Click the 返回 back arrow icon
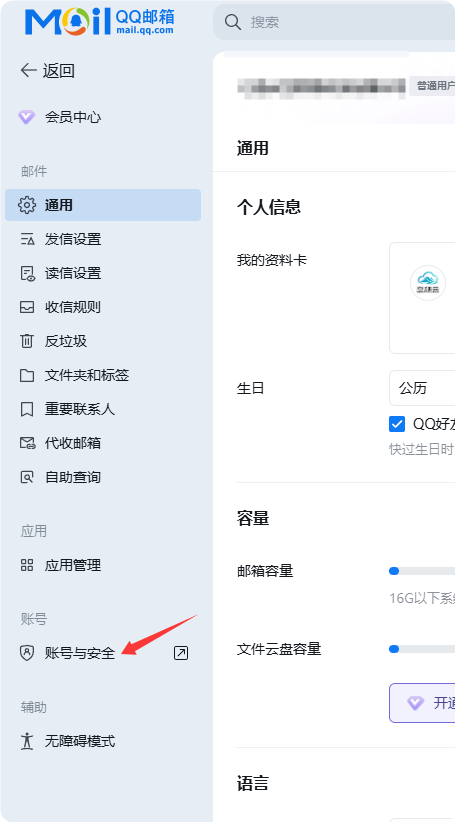Image resolution: width=455 pixels, height=822 pixels. (x=28, y=70)
